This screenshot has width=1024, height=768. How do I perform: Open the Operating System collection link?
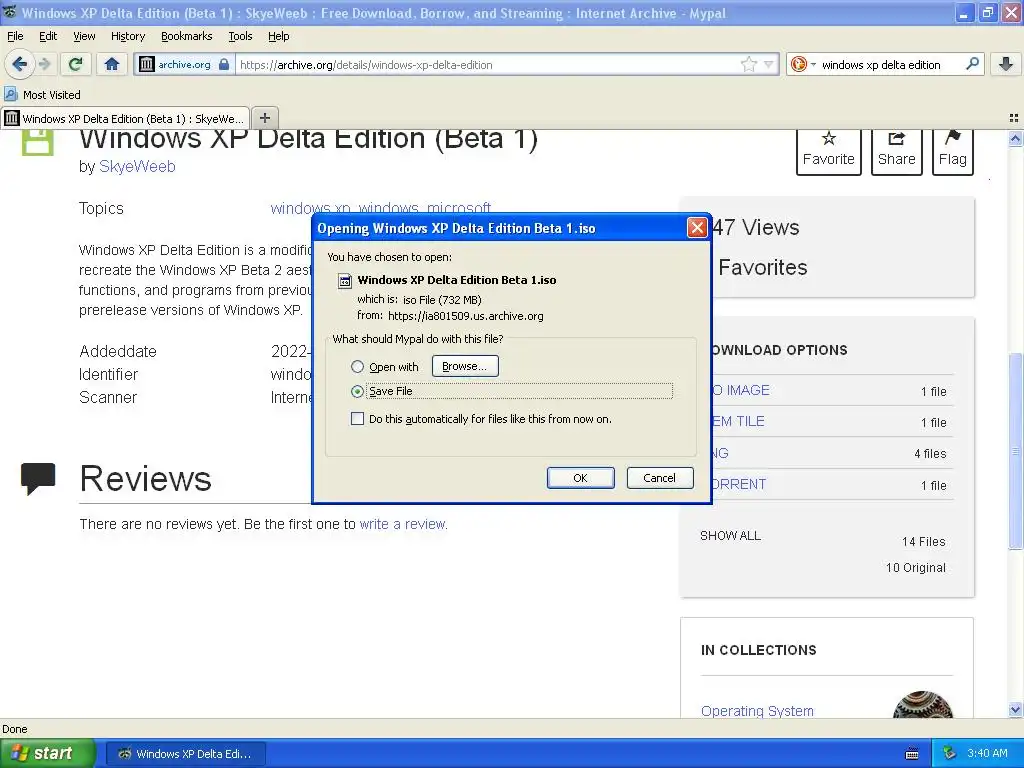point(757,711)
